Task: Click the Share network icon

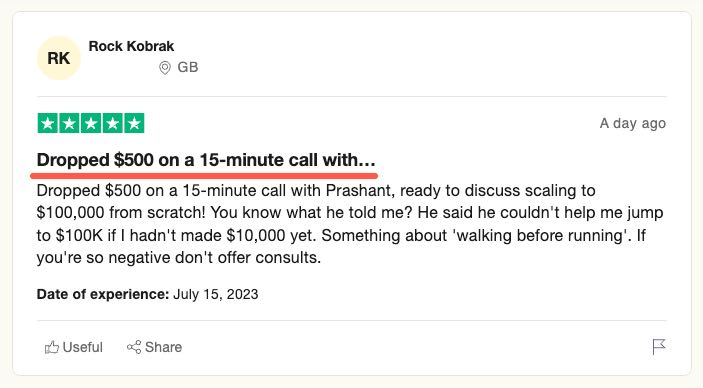Action: click(x=134, y=347)
